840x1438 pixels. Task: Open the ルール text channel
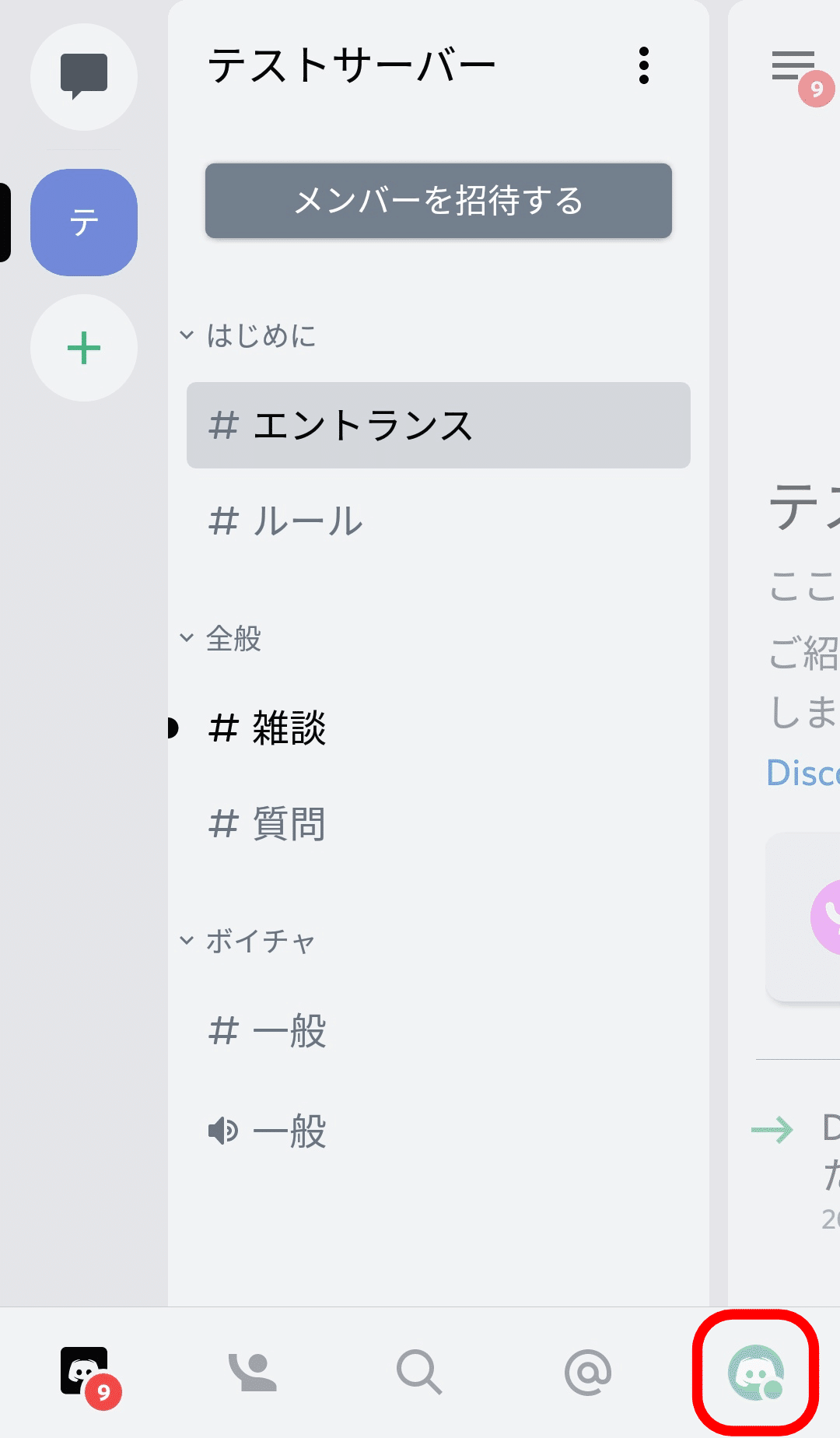tap(438, 521)
